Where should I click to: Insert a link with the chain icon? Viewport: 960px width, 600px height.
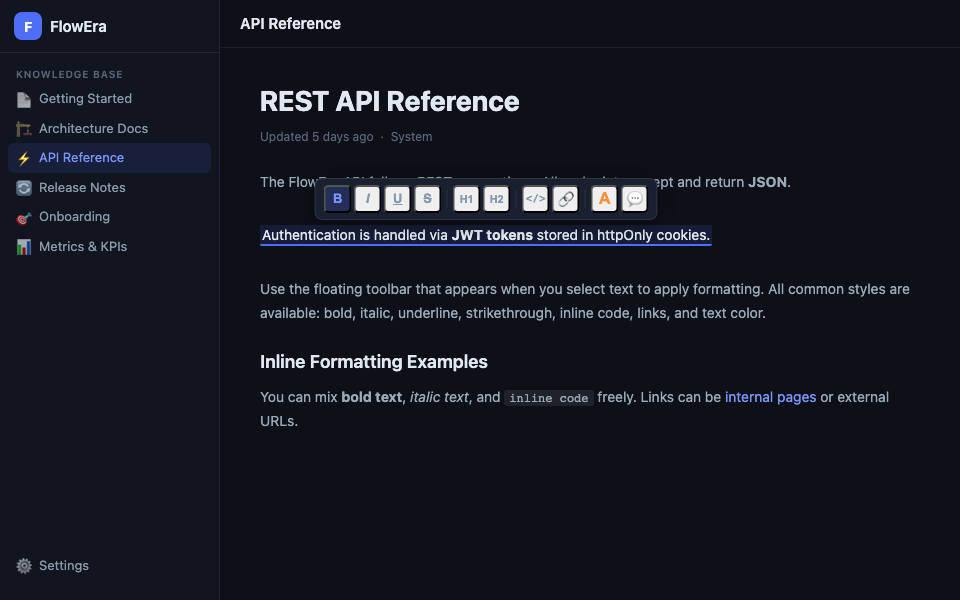coord(566,199)
